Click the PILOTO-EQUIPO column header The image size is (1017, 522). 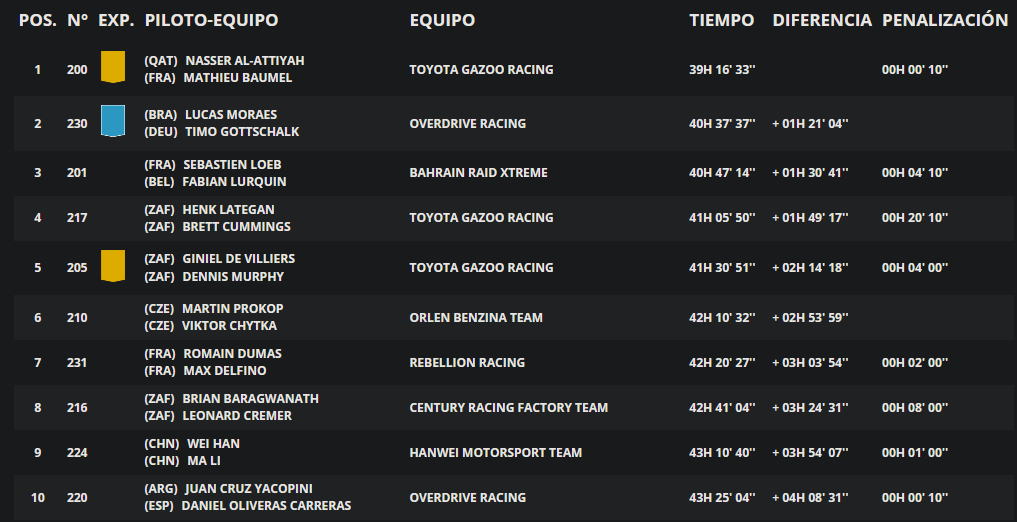click(x=211, y=20)
